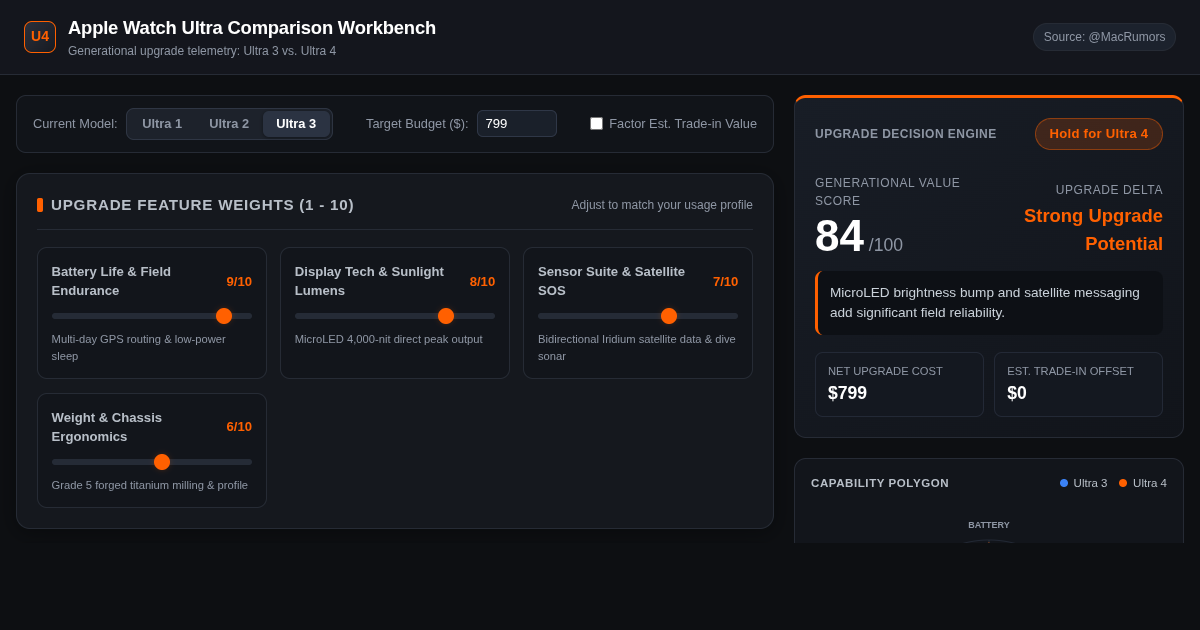The height and width of the screenshot is (630, 1200).
Task: Click the Target Budget input field
Action: pos(517,124)
